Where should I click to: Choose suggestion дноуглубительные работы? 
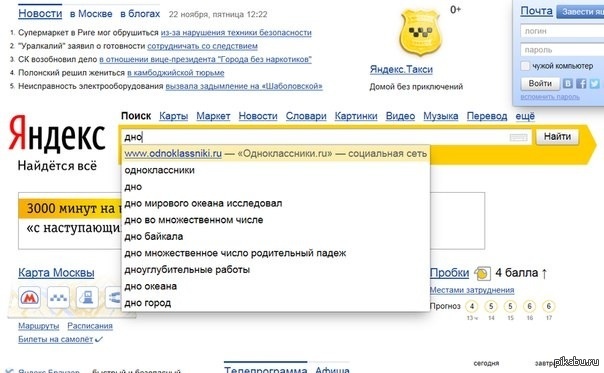(x=275, y=269)
